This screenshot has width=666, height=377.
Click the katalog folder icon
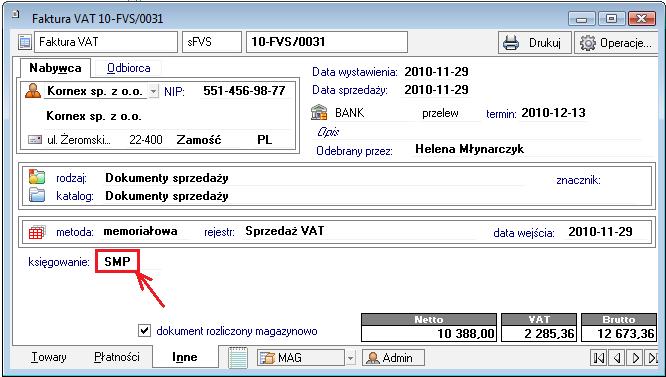pyautogui.click(x=37, y=195)
